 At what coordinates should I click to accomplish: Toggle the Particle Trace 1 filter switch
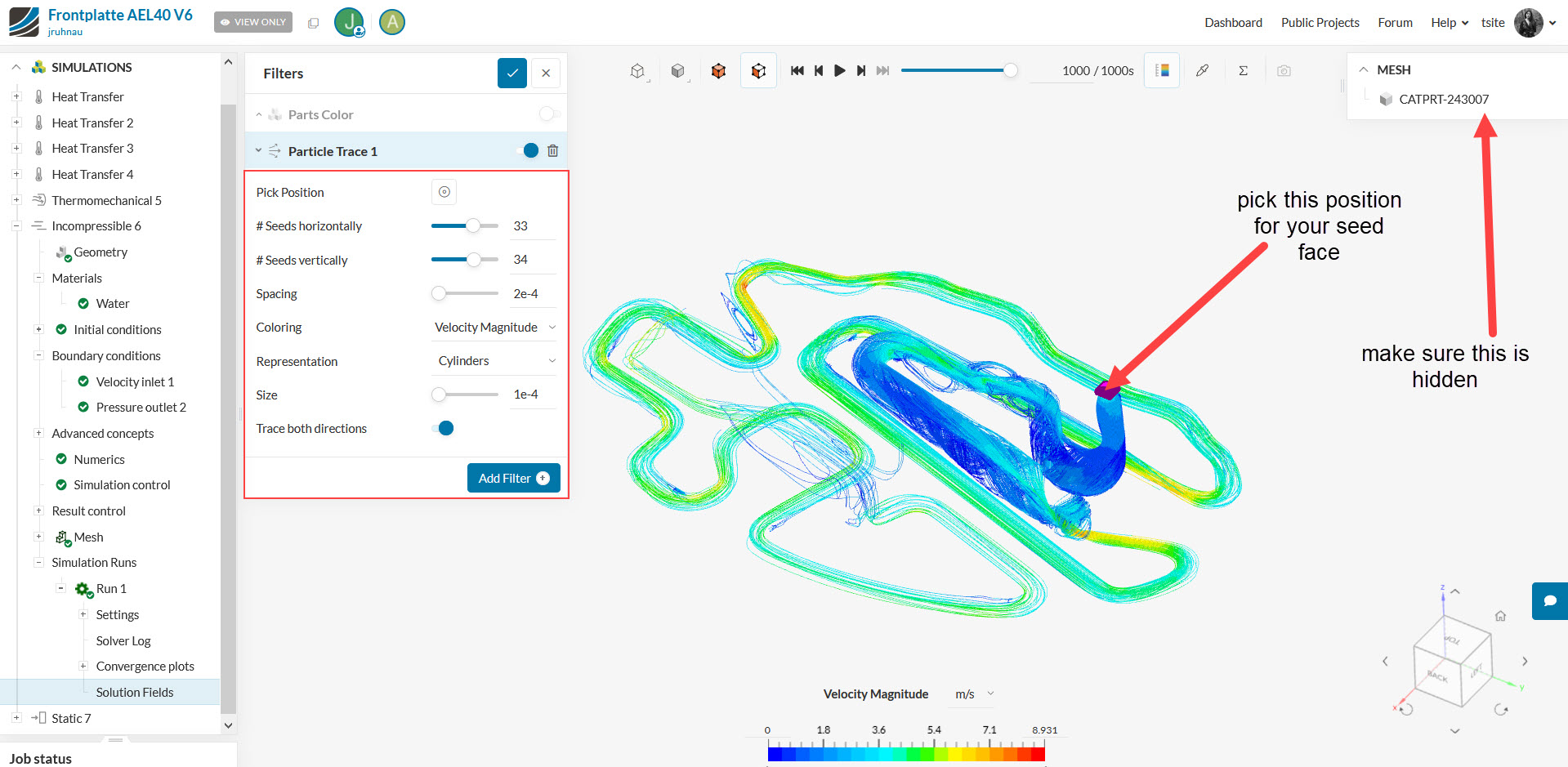[x=528, y=150]
